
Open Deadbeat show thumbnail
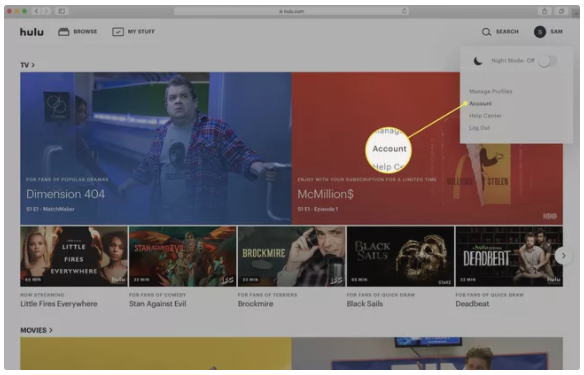click(509, 256)
